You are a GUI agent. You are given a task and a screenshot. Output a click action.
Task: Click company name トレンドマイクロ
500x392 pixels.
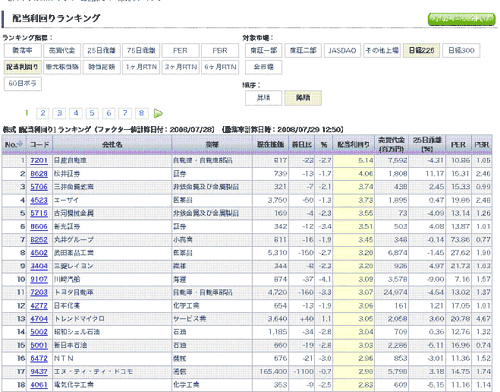tap(79, 319)
